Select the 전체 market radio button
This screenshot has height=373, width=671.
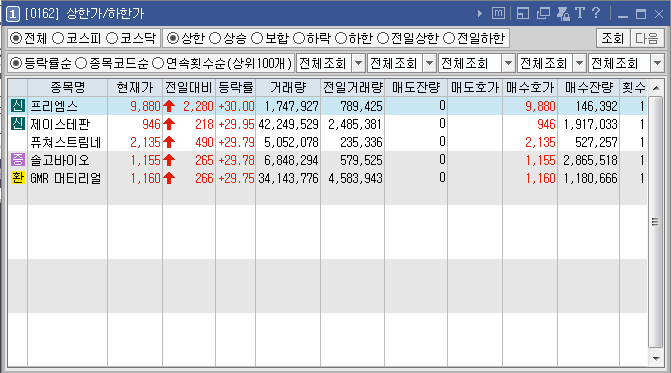[x=16, y=38]
